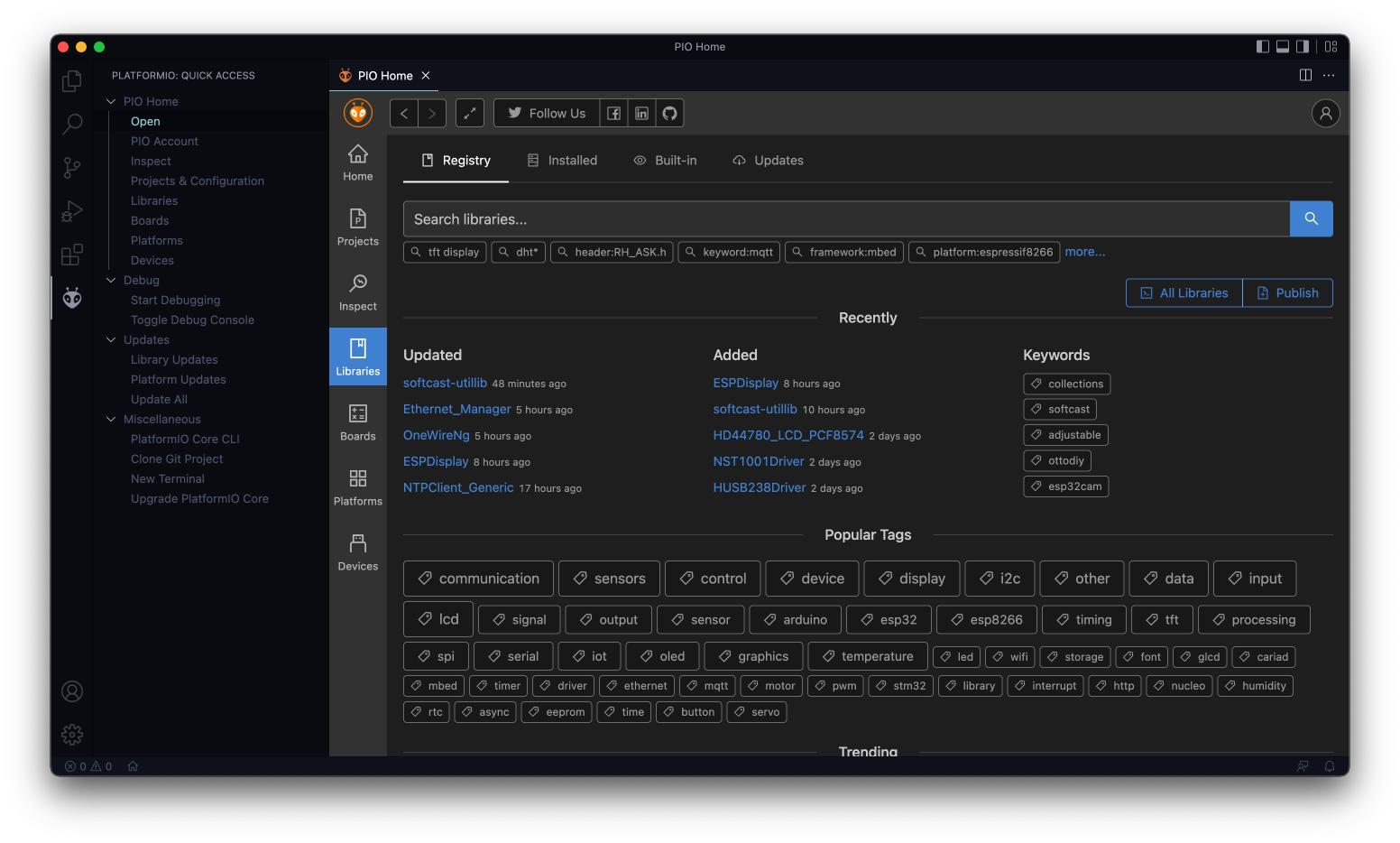Image resolution: width=1400 pixels, height=843 pixels.
Task: Open the Ethernet_Manager library link
Action: [x=457, y=409]
